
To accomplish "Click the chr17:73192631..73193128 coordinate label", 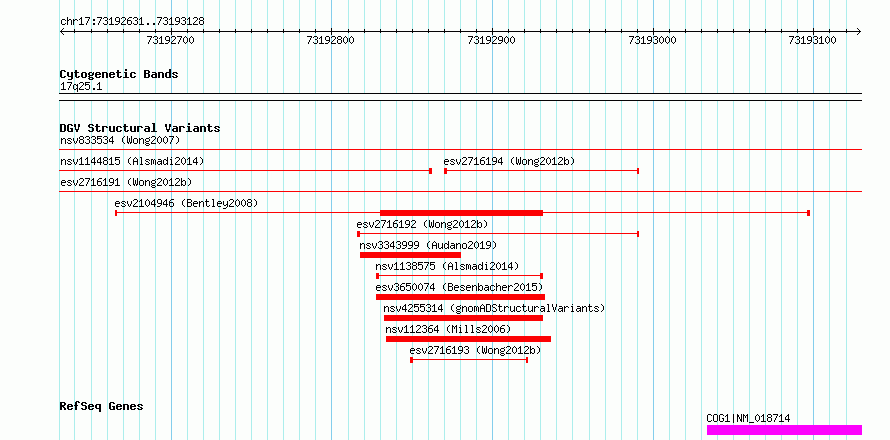I will 132,22.
